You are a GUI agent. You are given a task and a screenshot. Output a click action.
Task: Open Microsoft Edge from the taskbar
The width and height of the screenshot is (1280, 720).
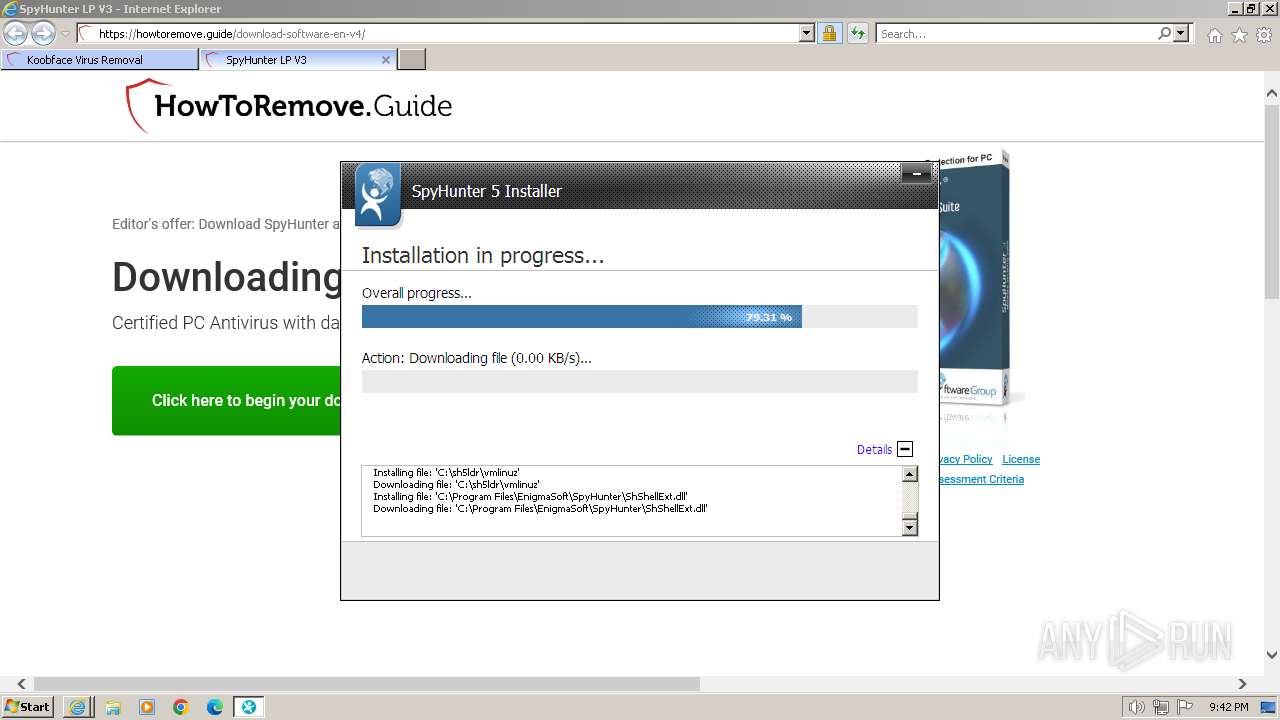215,707
